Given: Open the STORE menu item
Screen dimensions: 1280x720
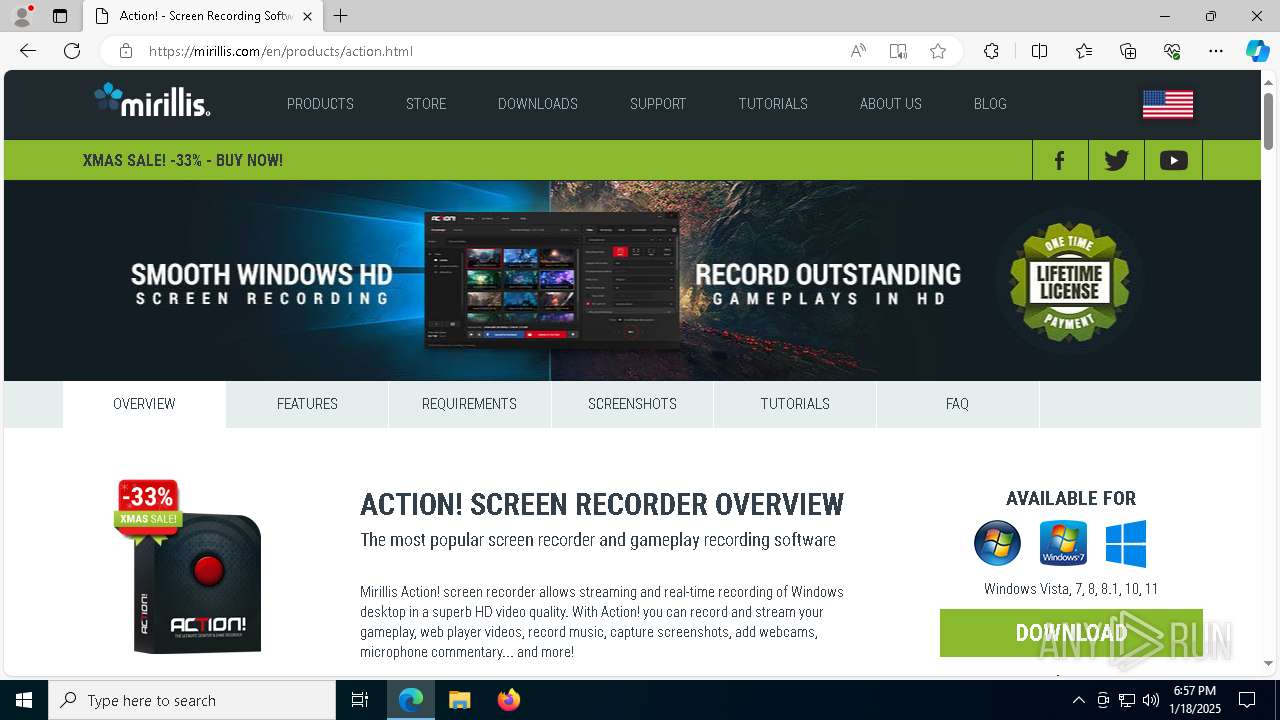Looking at the screenshot, I should [426, 104].
